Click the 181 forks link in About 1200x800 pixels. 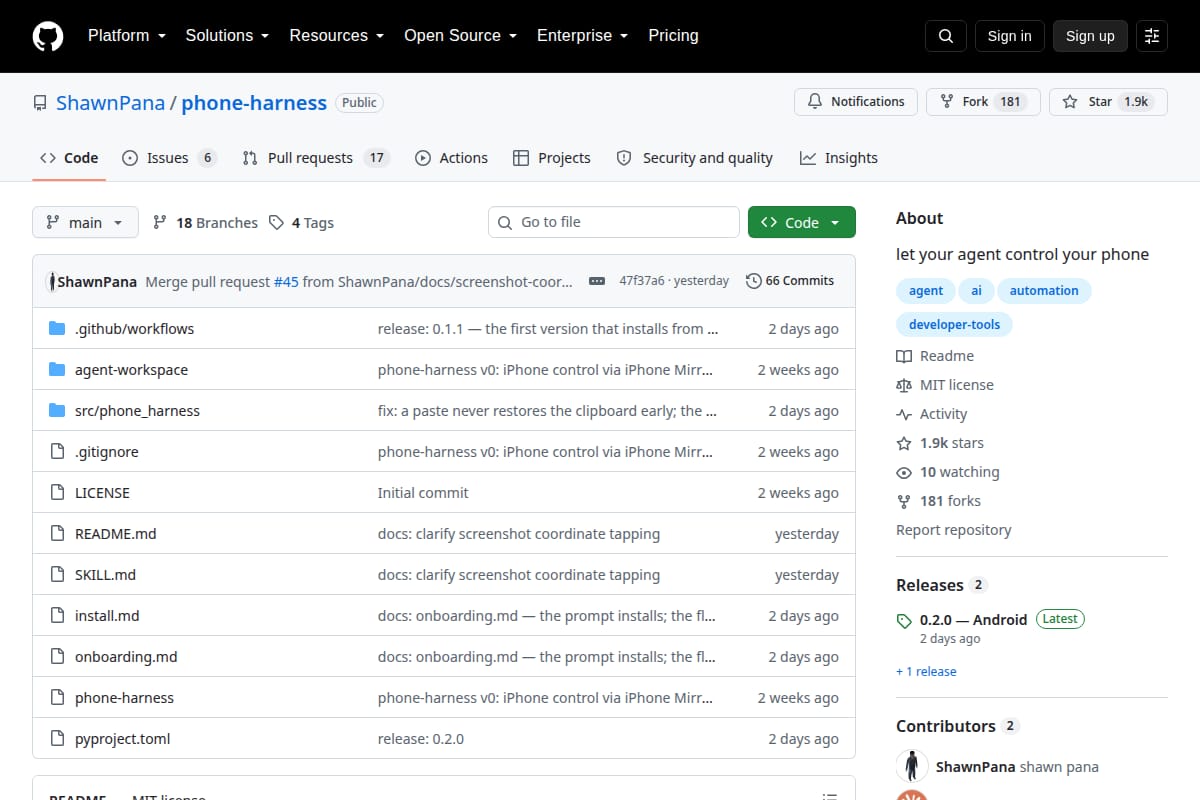point(950,501)
